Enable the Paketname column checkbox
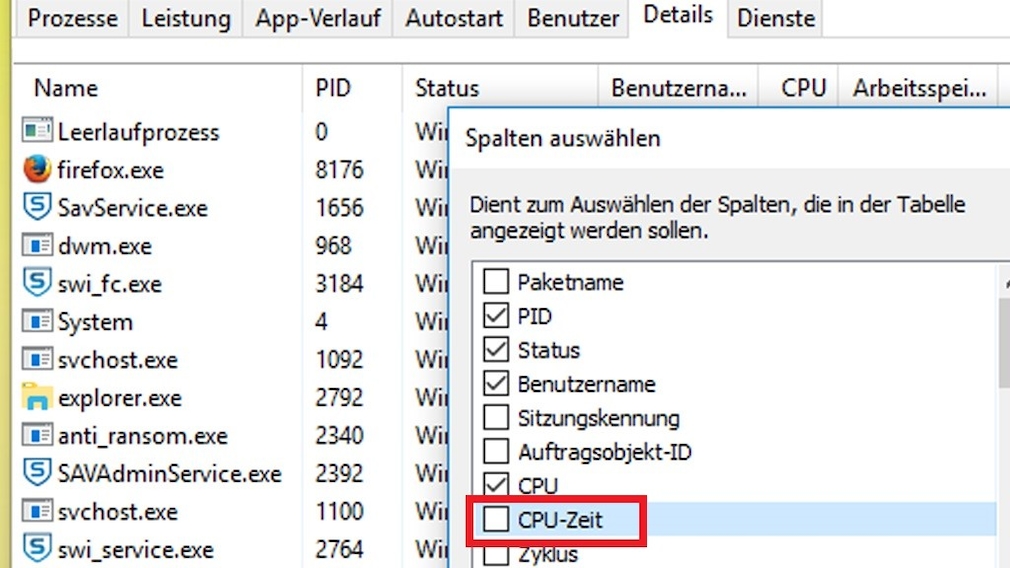Image resolution: width=1010 pixels, height=568 pixels. [x=496, y=281]
